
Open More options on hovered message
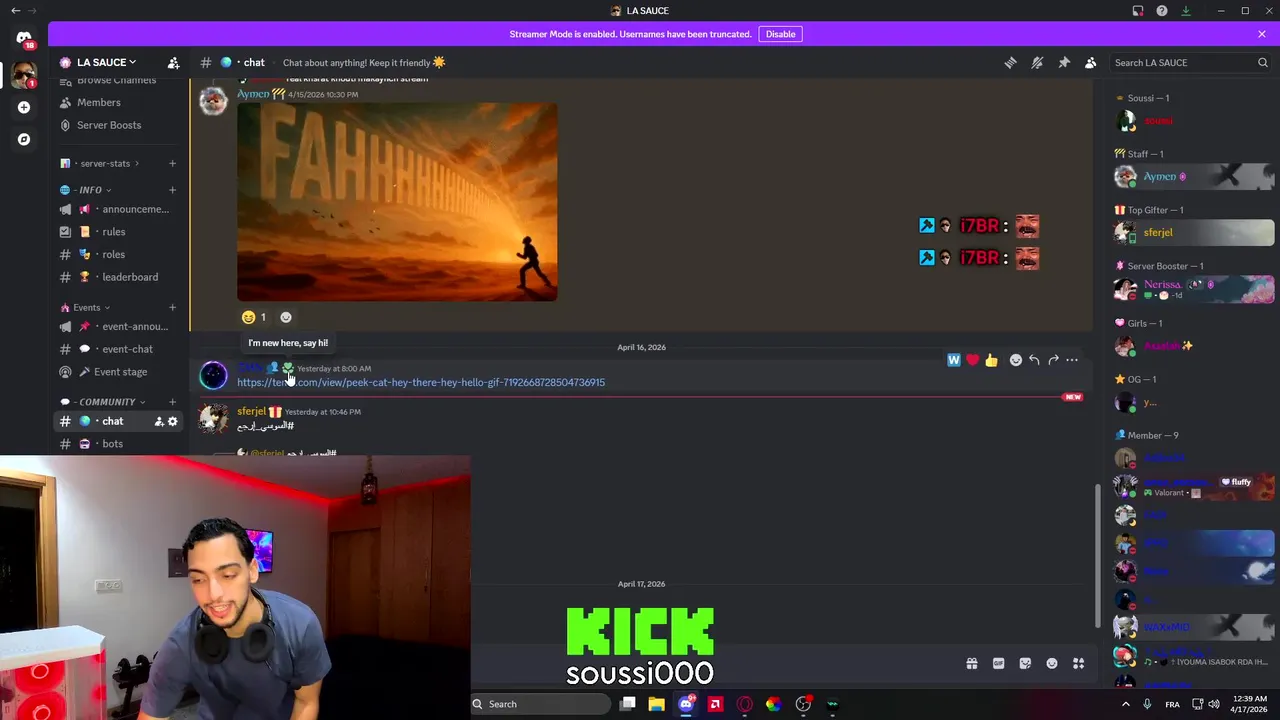[1072, 360]
